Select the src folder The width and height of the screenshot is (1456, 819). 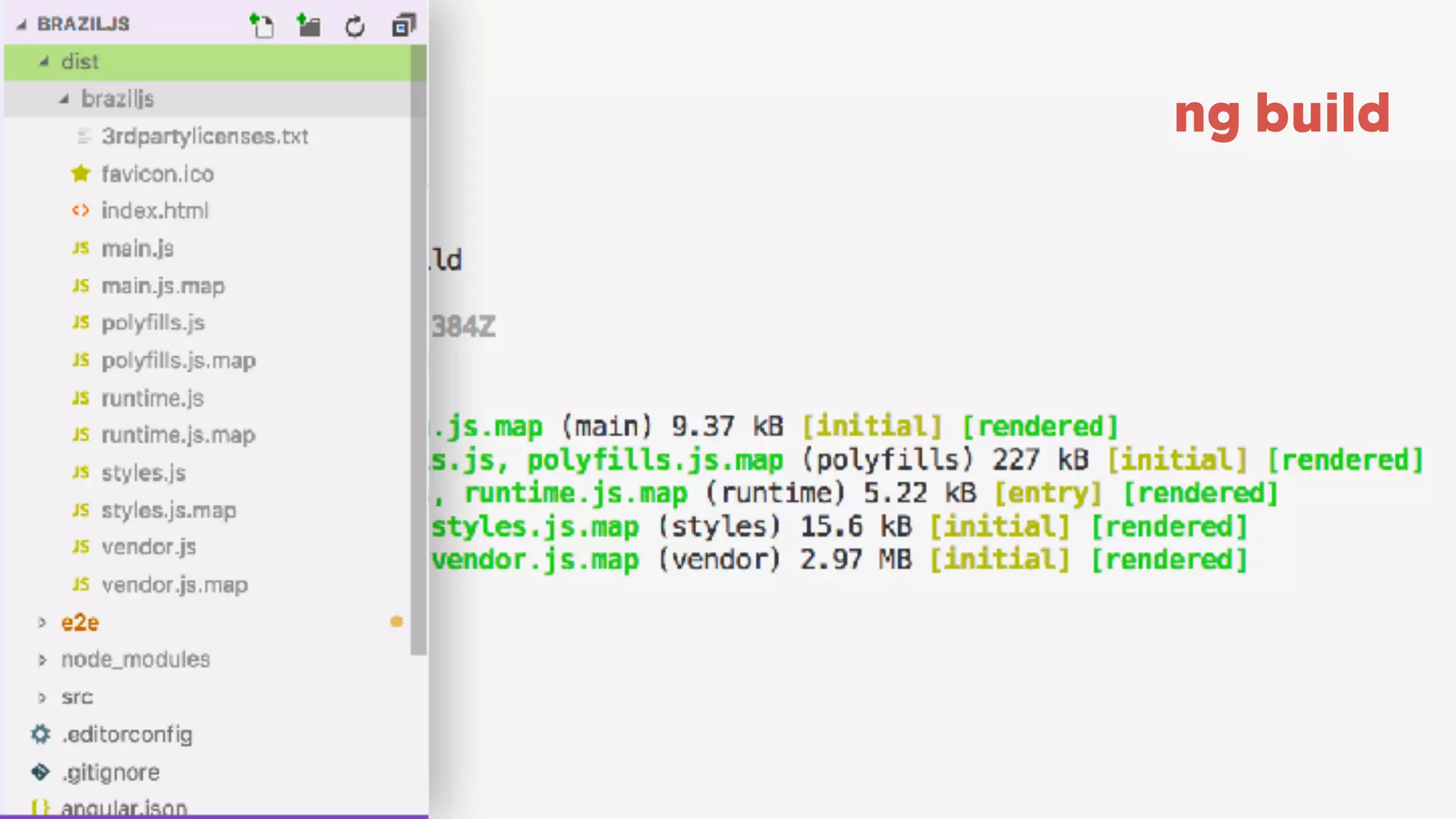(x=77, y=697)
